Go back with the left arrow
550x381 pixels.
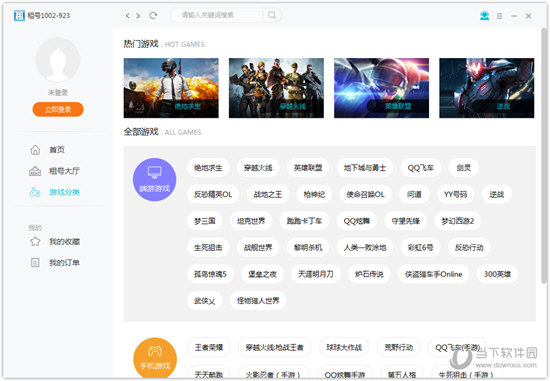tap(127, 15)
